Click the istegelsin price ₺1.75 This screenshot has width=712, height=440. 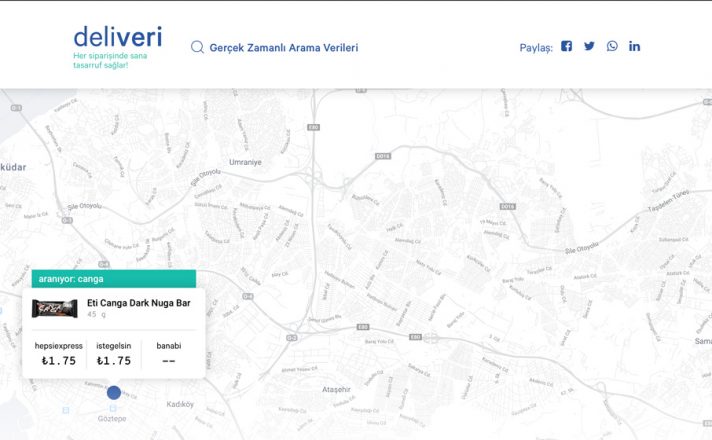click(114, 361)
